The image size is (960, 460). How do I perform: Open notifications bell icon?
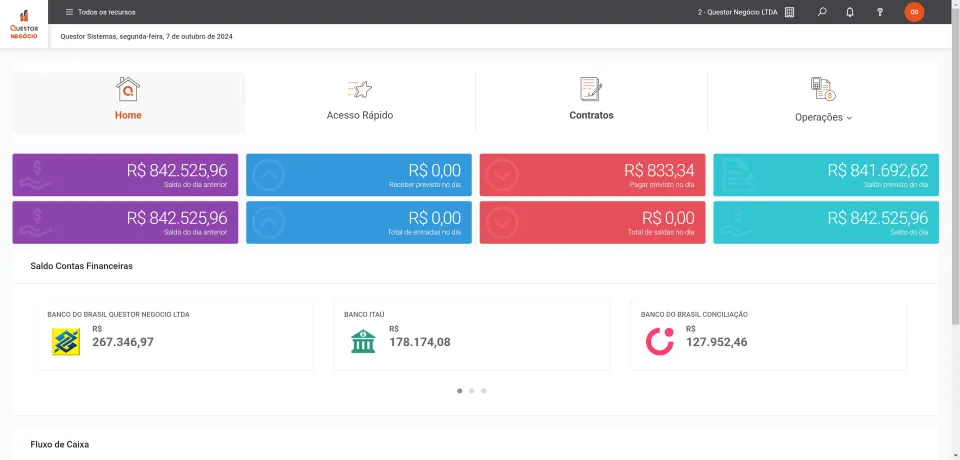point(850,12)
